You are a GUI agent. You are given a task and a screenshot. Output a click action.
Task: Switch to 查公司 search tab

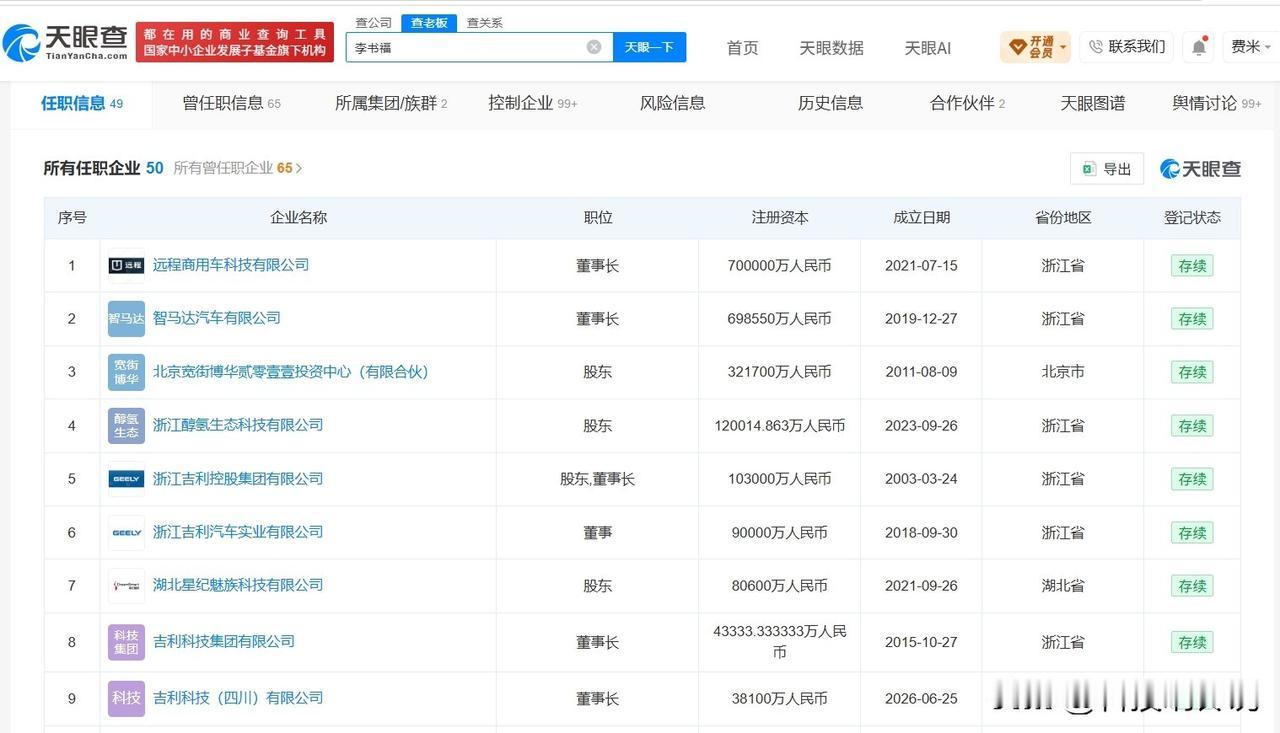373,22
